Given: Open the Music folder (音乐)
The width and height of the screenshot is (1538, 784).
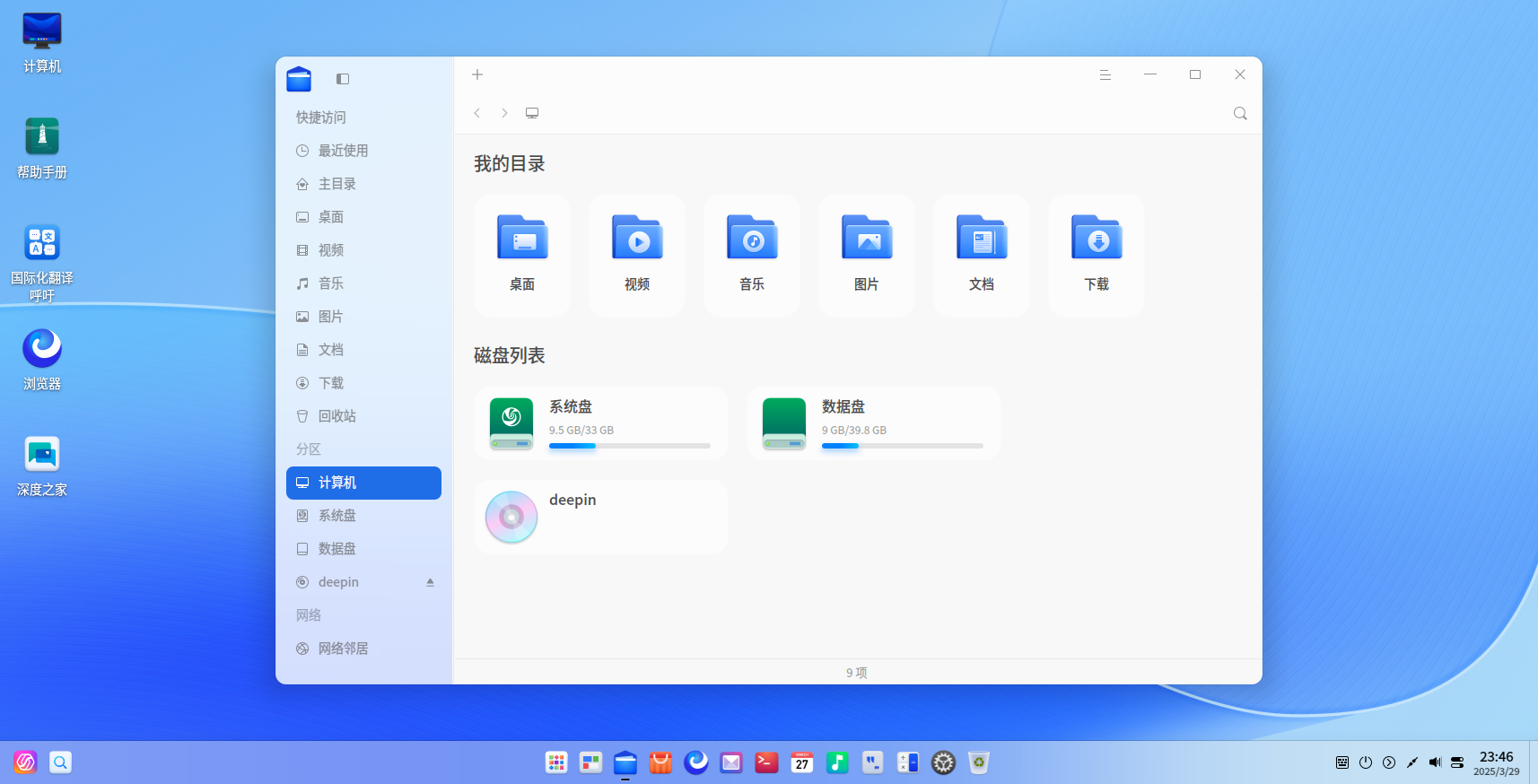Looking at the screenshot, I should click(752, 255).
